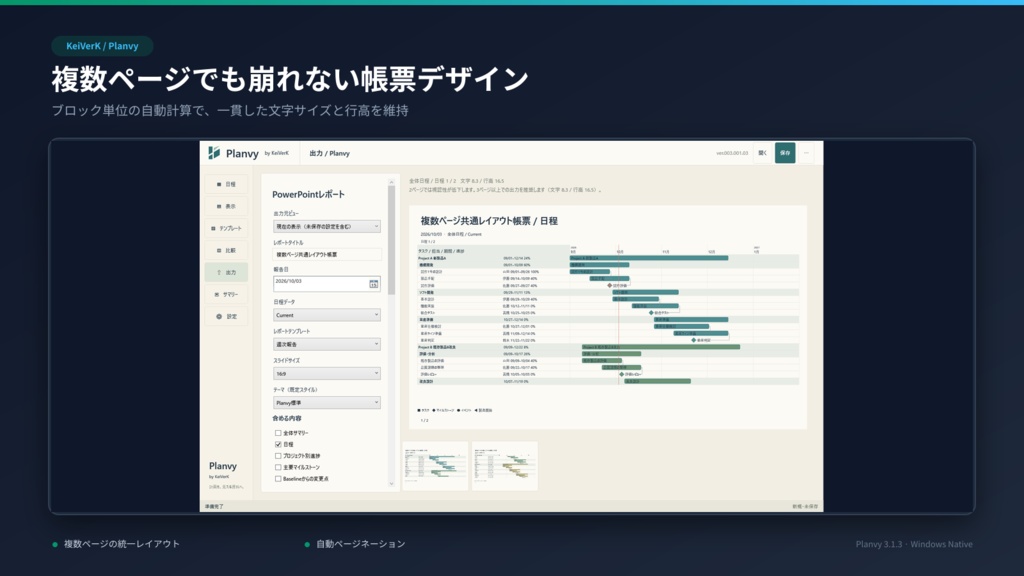Click the 出力 / Planvy breadcrumb text
The height and width of the screenshot is (576, 1024).
pos(329,153)
